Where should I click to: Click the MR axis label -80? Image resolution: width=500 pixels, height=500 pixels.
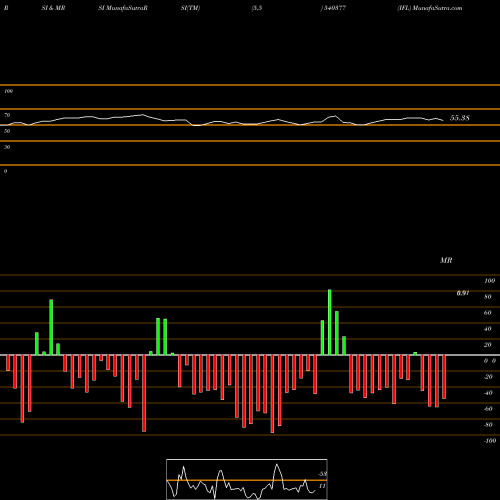[x=488, y=425]
